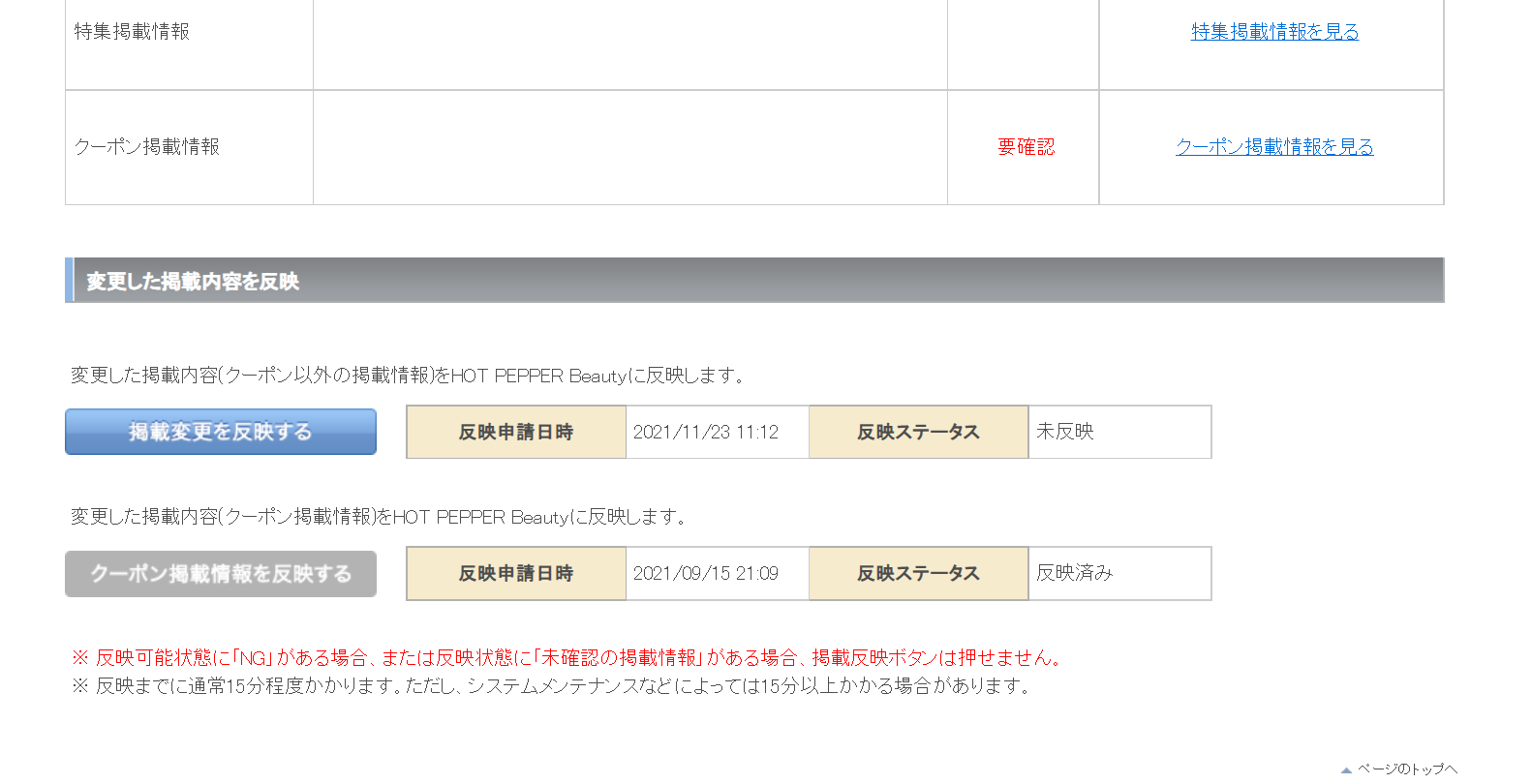Click the greyed クーポン掲載情報を反映する button
Screen dimensions: 1532x784
tap(221, 574)
